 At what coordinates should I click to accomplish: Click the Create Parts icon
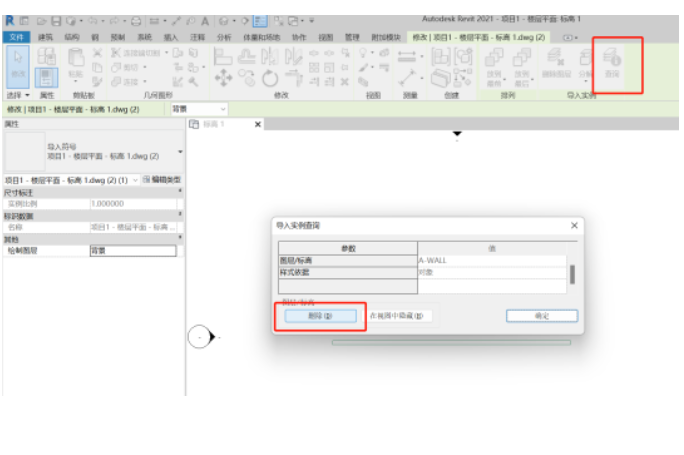(x=441, y=79)
